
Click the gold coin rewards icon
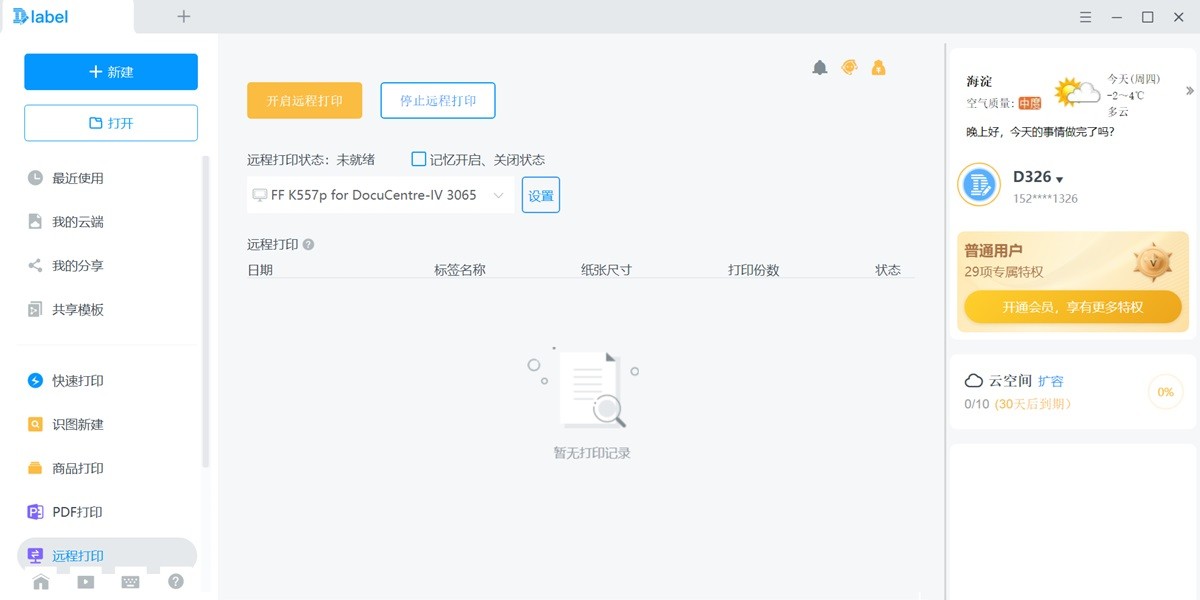[849, 67]
